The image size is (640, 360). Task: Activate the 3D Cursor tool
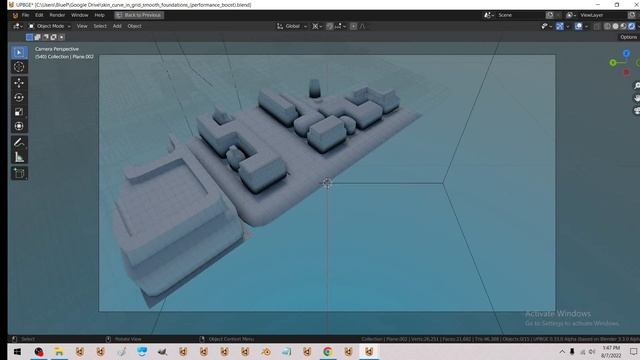pyautogui.click(x=19, y=67)
